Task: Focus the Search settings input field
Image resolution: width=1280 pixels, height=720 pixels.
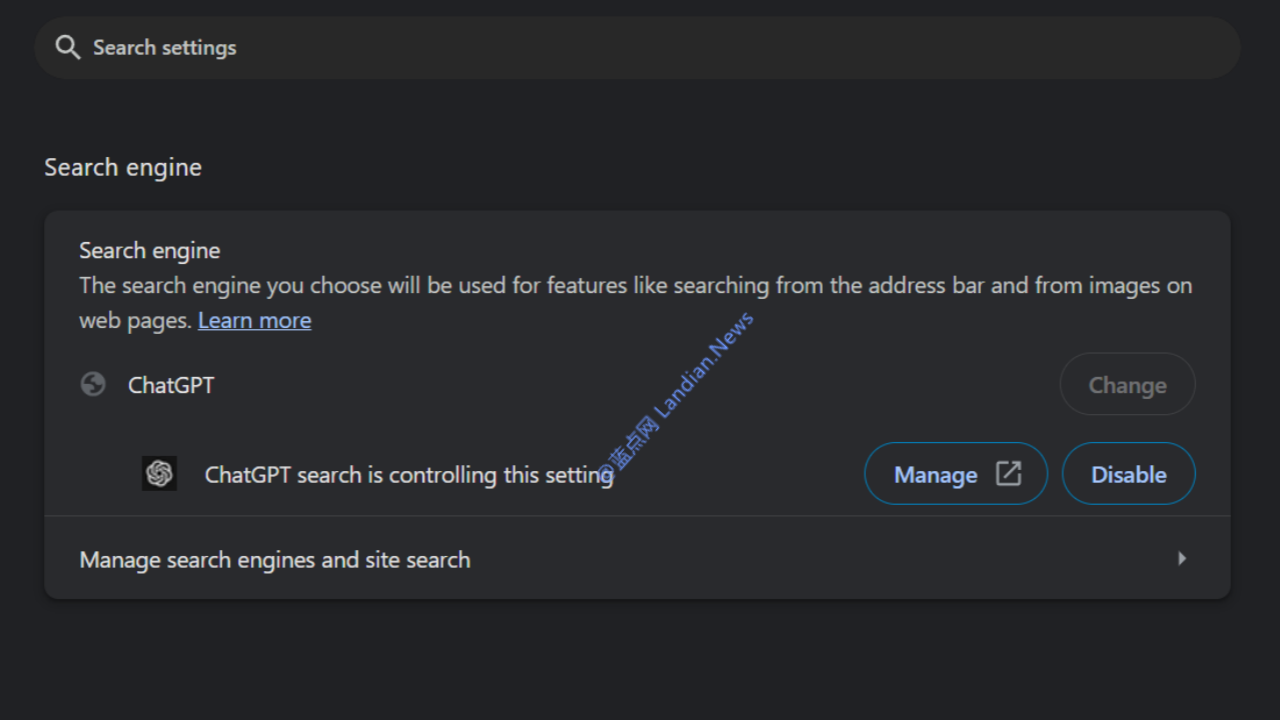Action: coord(640,47)
